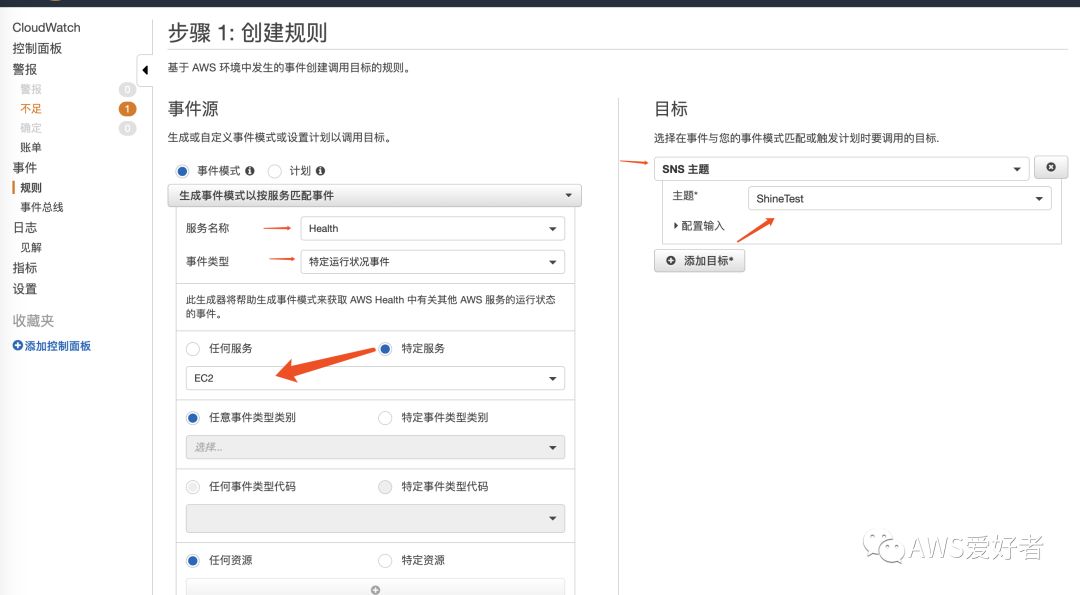The height and width of the screenshot is (595, 1080).
Task: Open the empty event type code dropdown
Action: [x=375, y=519]
